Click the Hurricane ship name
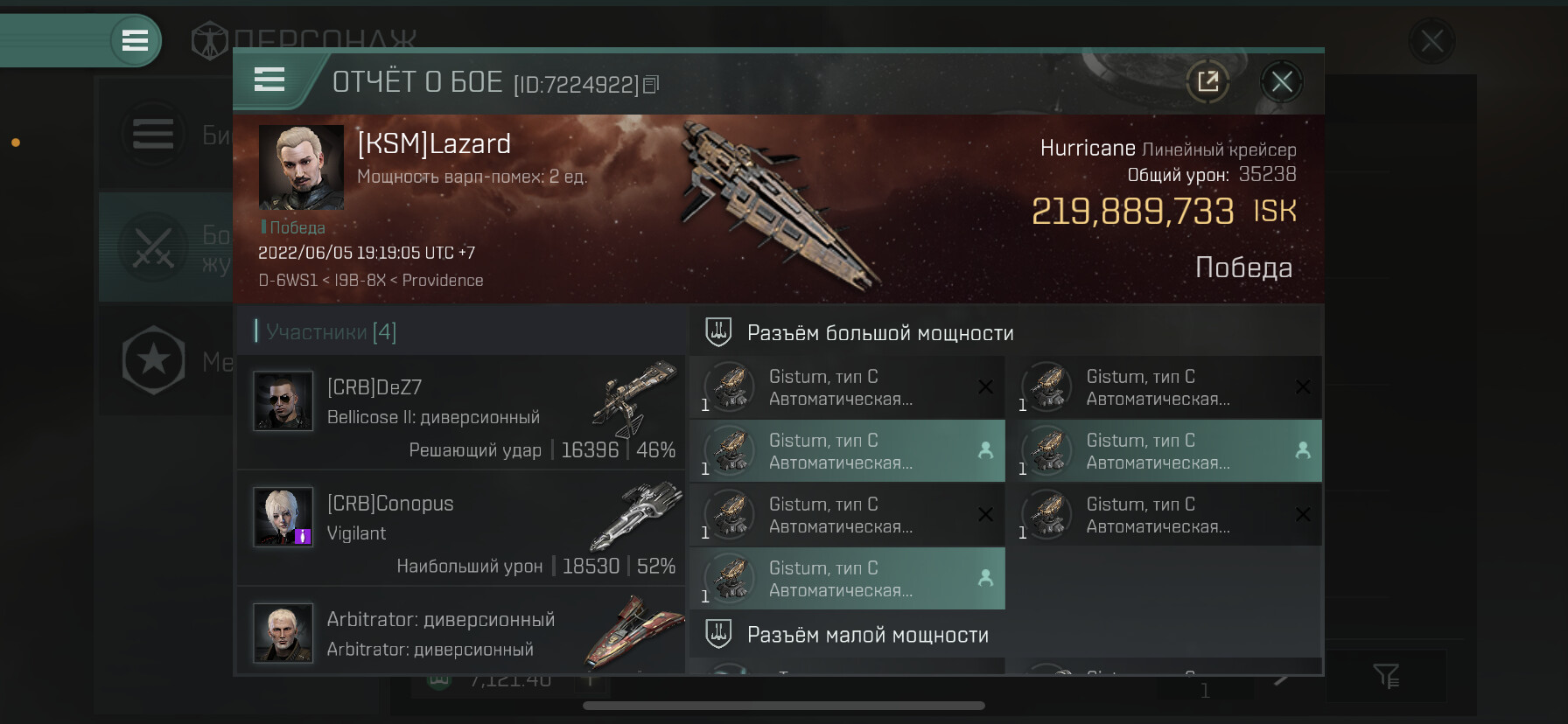 tap(1087, 149)
